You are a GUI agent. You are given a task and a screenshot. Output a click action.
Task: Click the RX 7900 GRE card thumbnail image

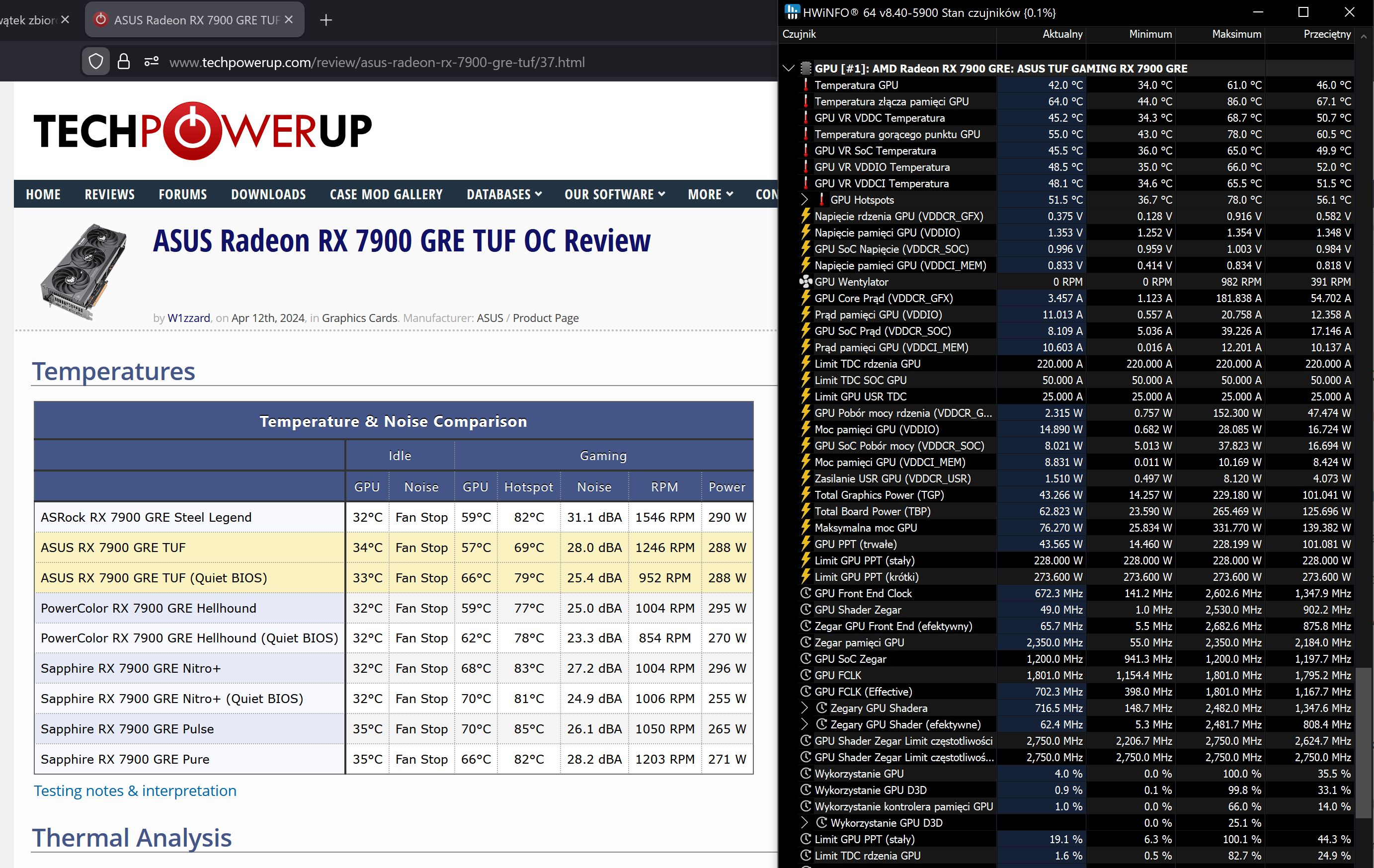click(x=84, y=270)
